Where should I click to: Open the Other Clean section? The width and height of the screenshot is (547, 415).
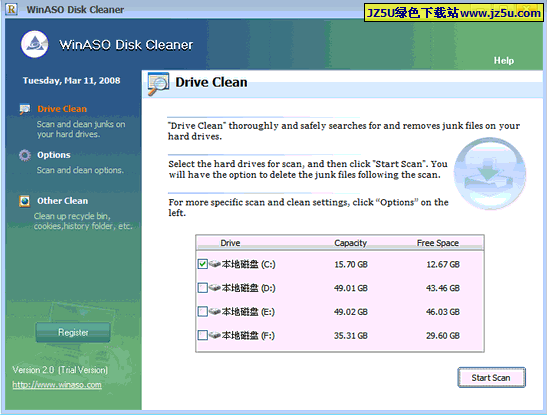pos(62,201)
